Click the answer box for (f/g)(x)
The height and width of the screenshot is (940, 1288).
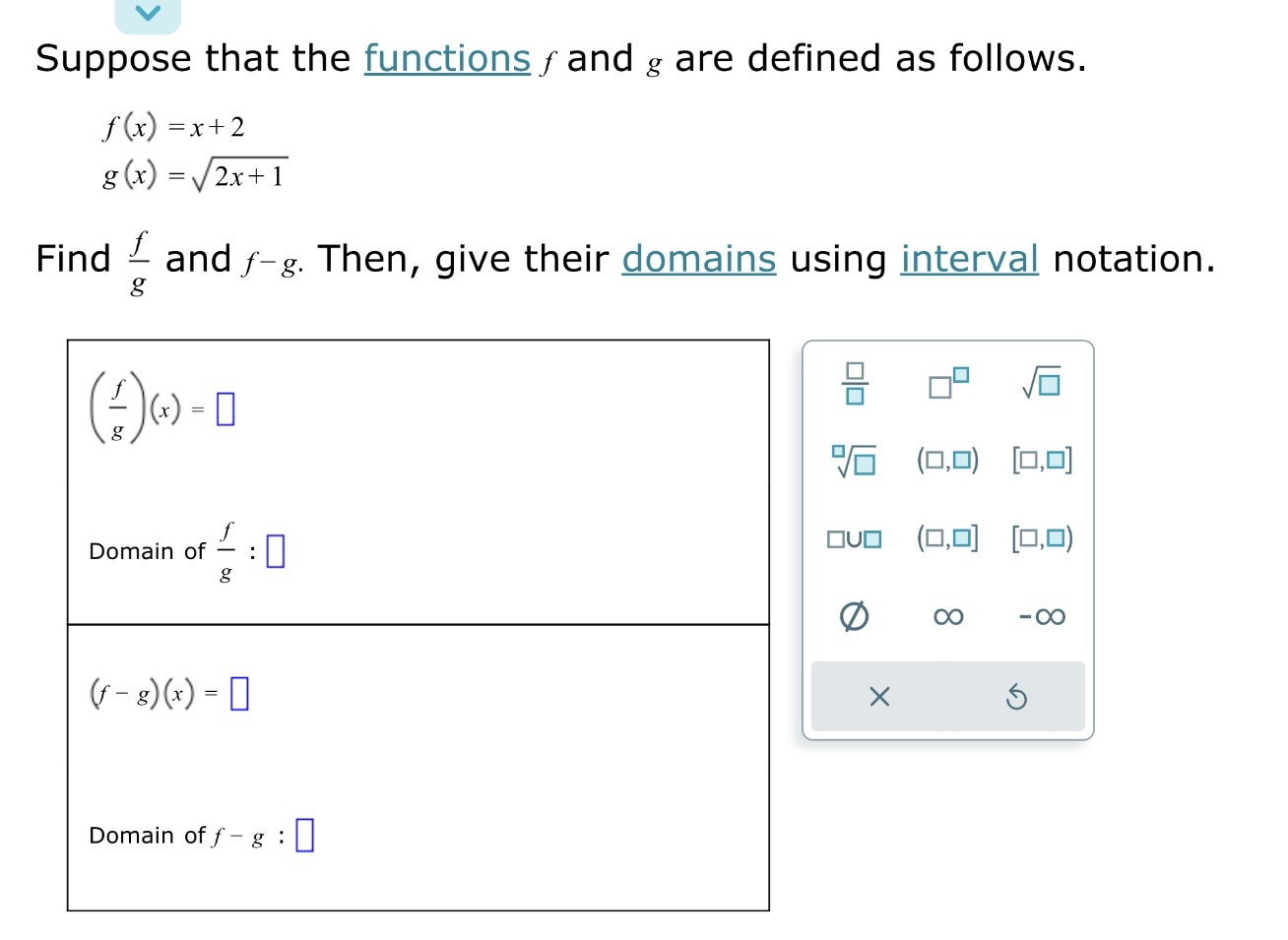225,407
